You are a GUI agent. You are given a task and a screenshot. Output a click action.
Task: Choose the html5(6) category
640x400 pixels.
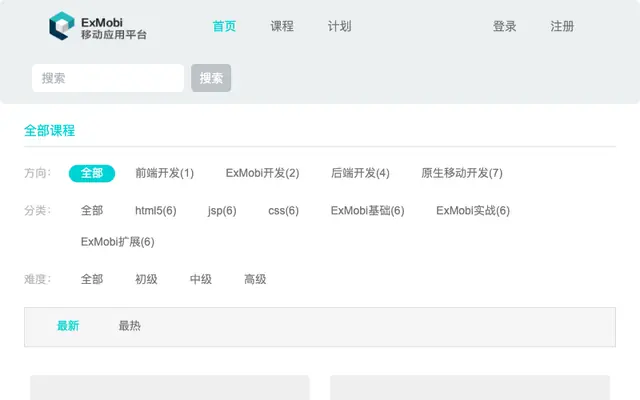(156, 211)
